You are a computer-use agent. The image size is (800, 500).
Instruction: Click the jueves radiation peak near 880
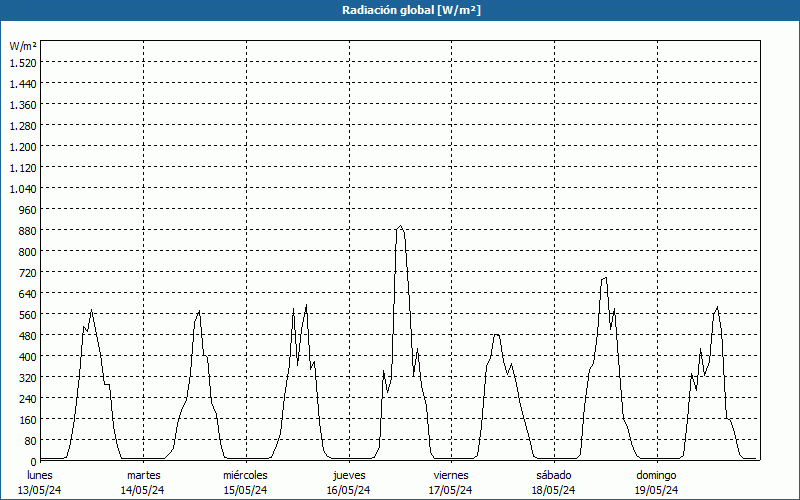point(401,226)
